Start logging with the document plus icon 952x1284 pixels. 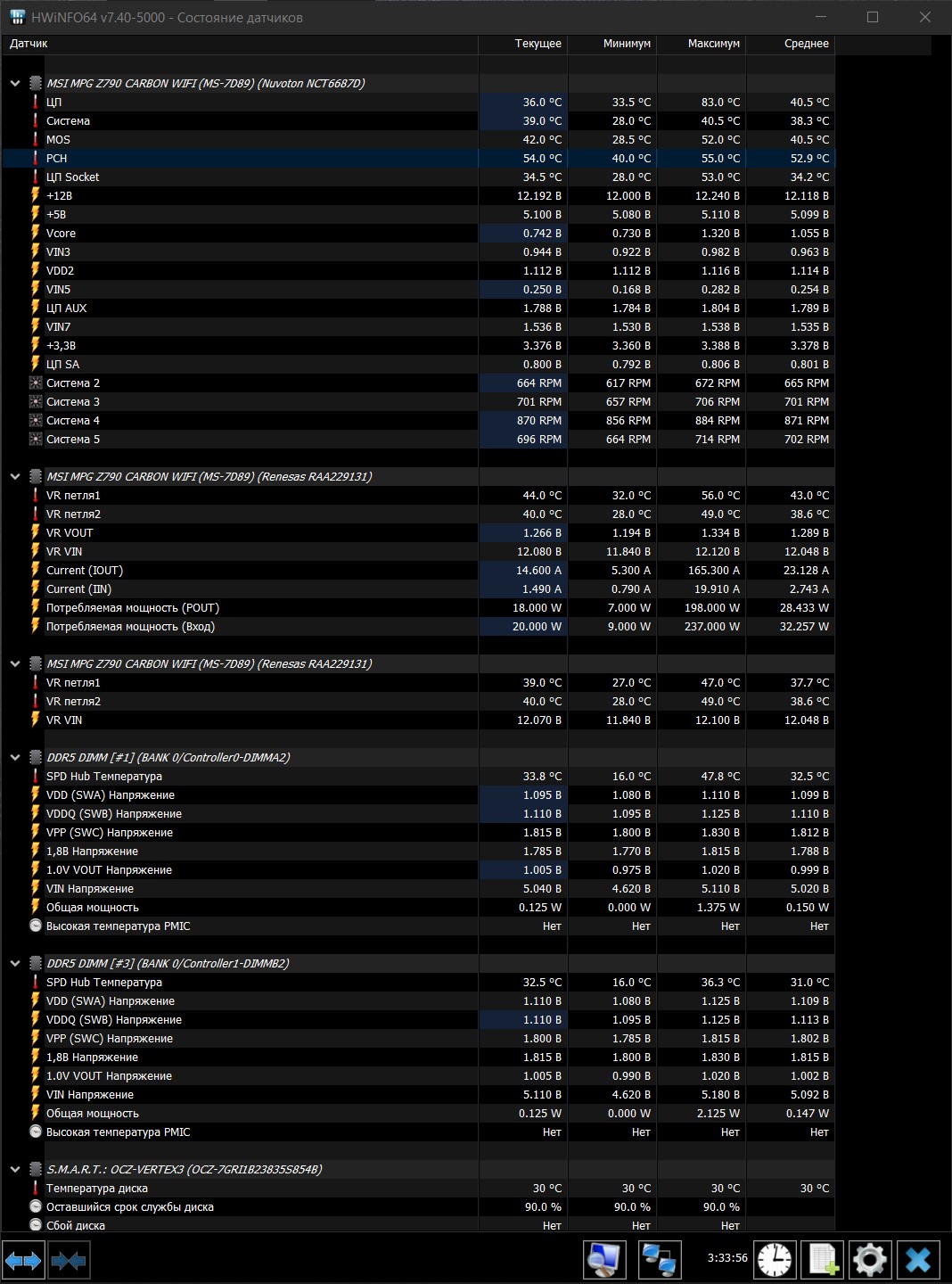pos(822,1260)
